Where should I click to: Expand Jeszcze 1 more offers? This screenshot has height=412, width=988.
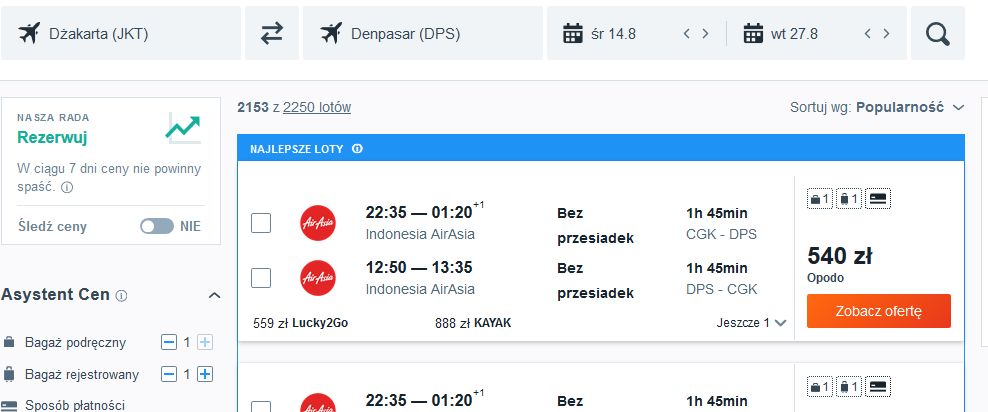[x=751, y=323]
